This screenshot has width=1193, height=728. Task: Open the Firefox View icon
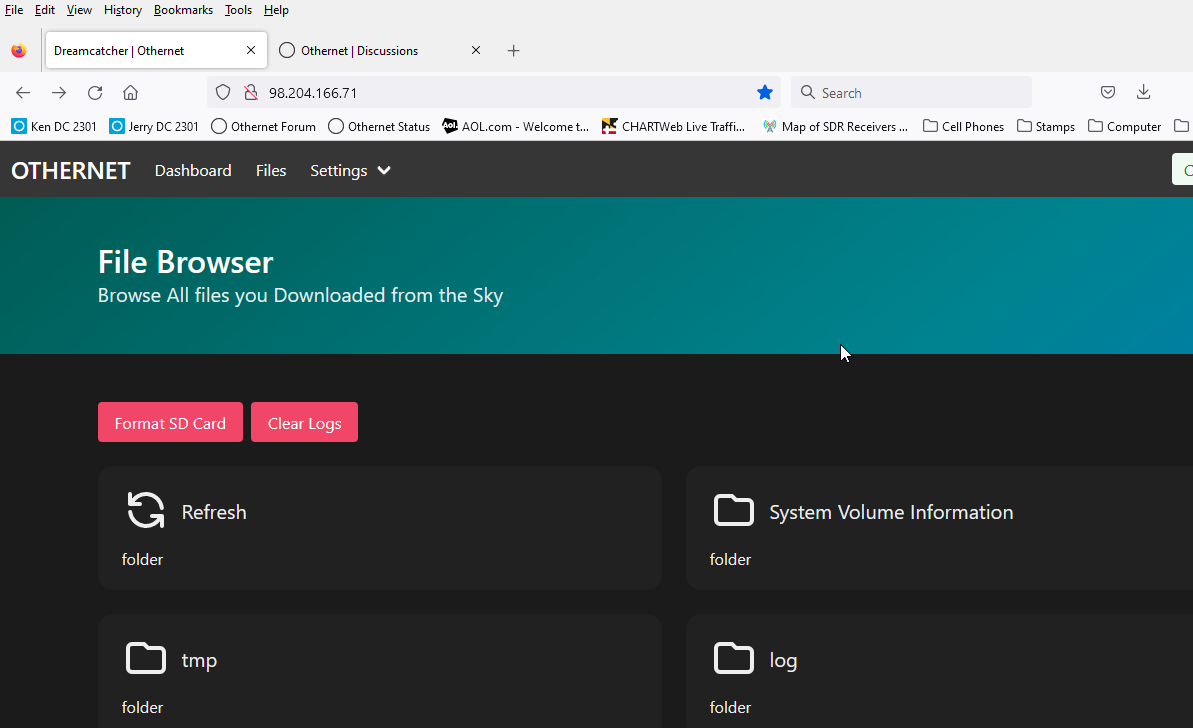coord(19,51)
